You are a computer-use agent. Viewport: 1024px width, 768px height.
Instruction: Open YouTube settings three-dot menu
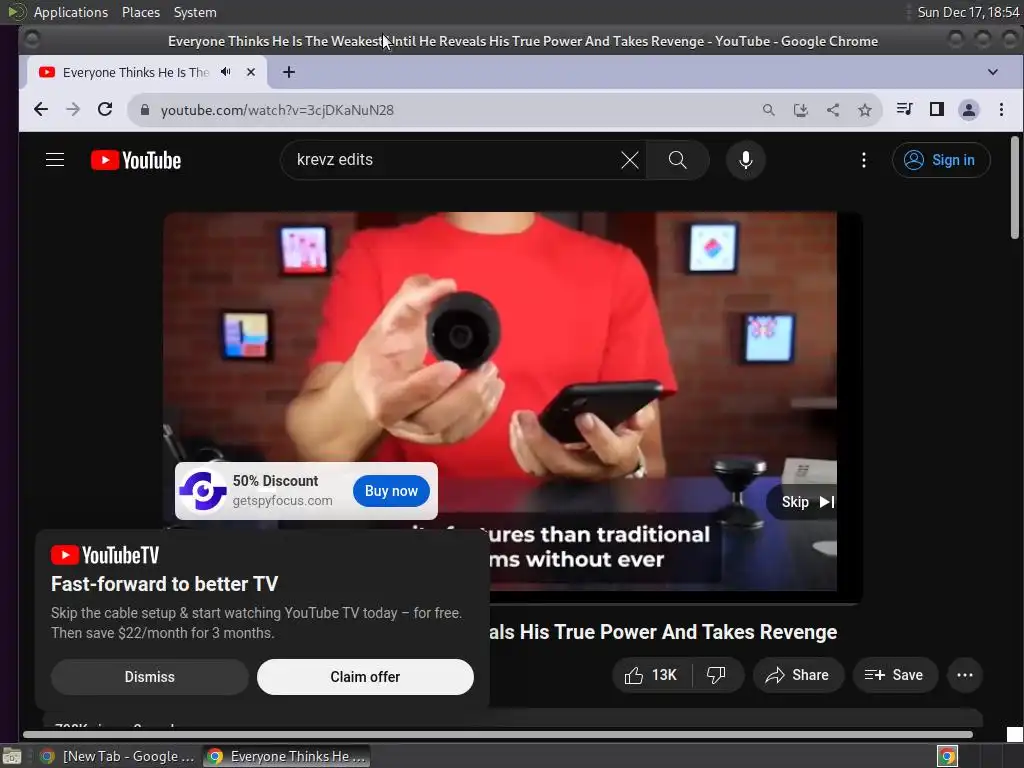coord(863,160)
